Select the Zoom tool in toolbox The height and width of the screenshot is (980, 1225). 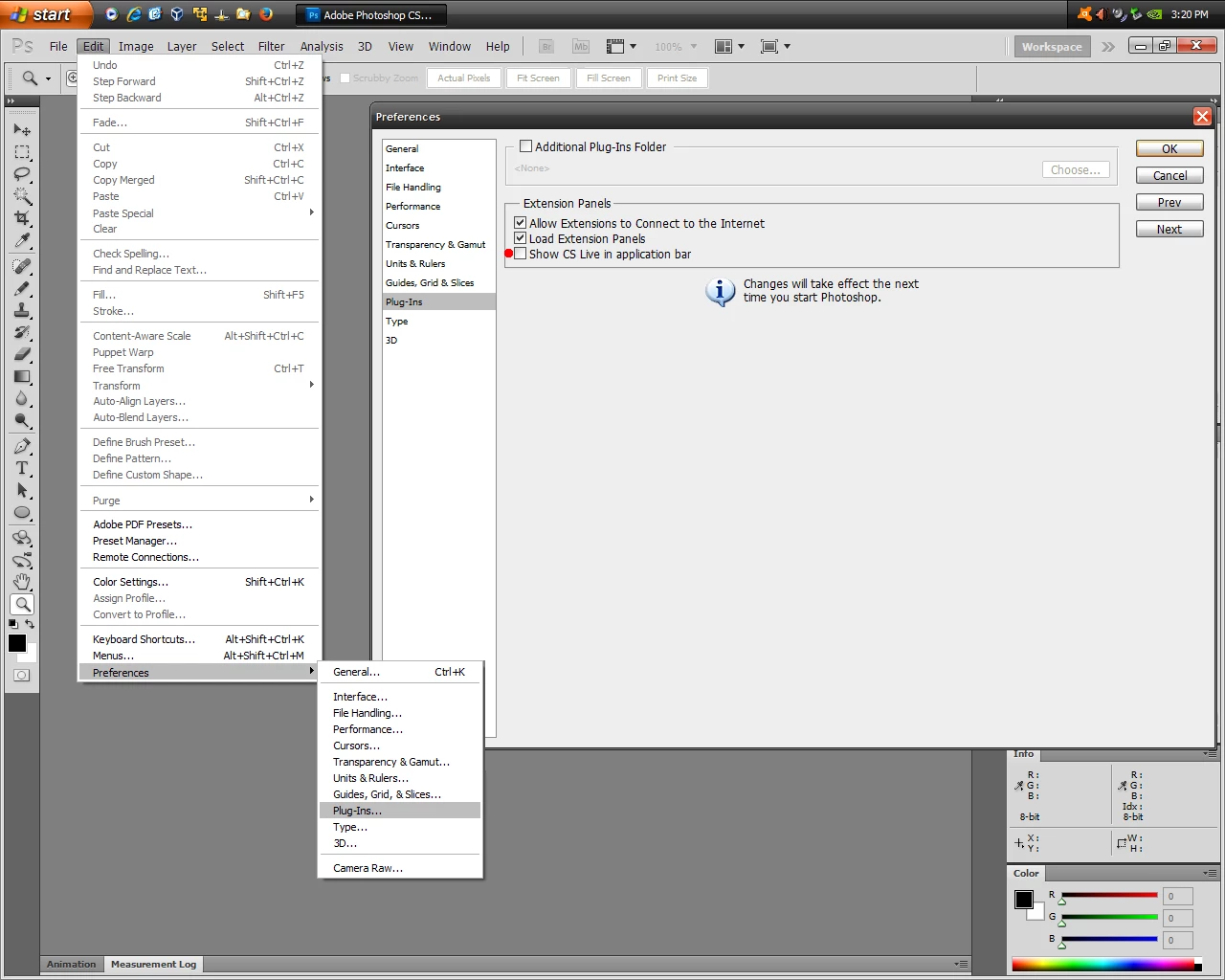pyautogui.click(x=22, y=604)
